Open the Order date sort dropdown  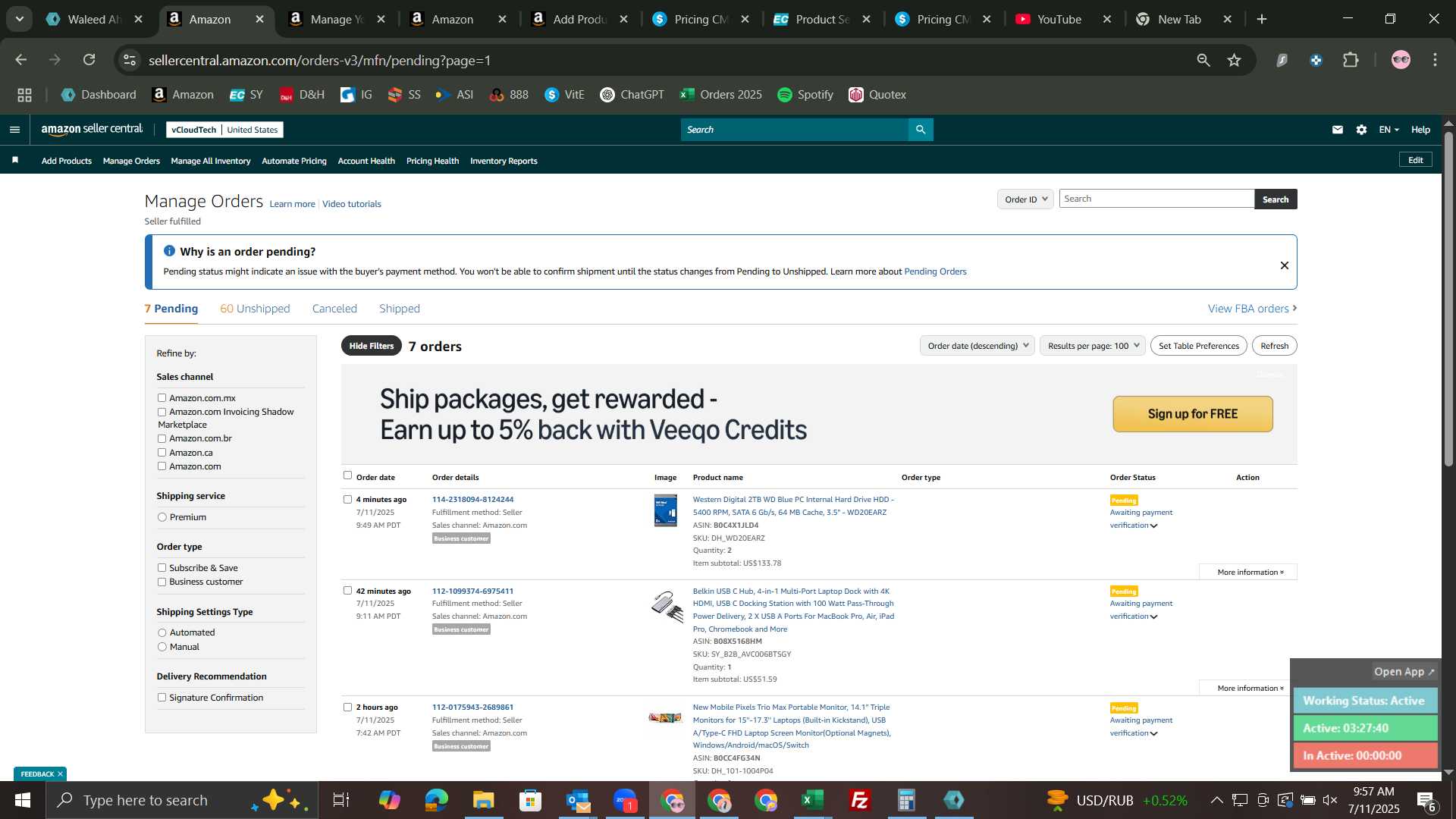point(977,346)
